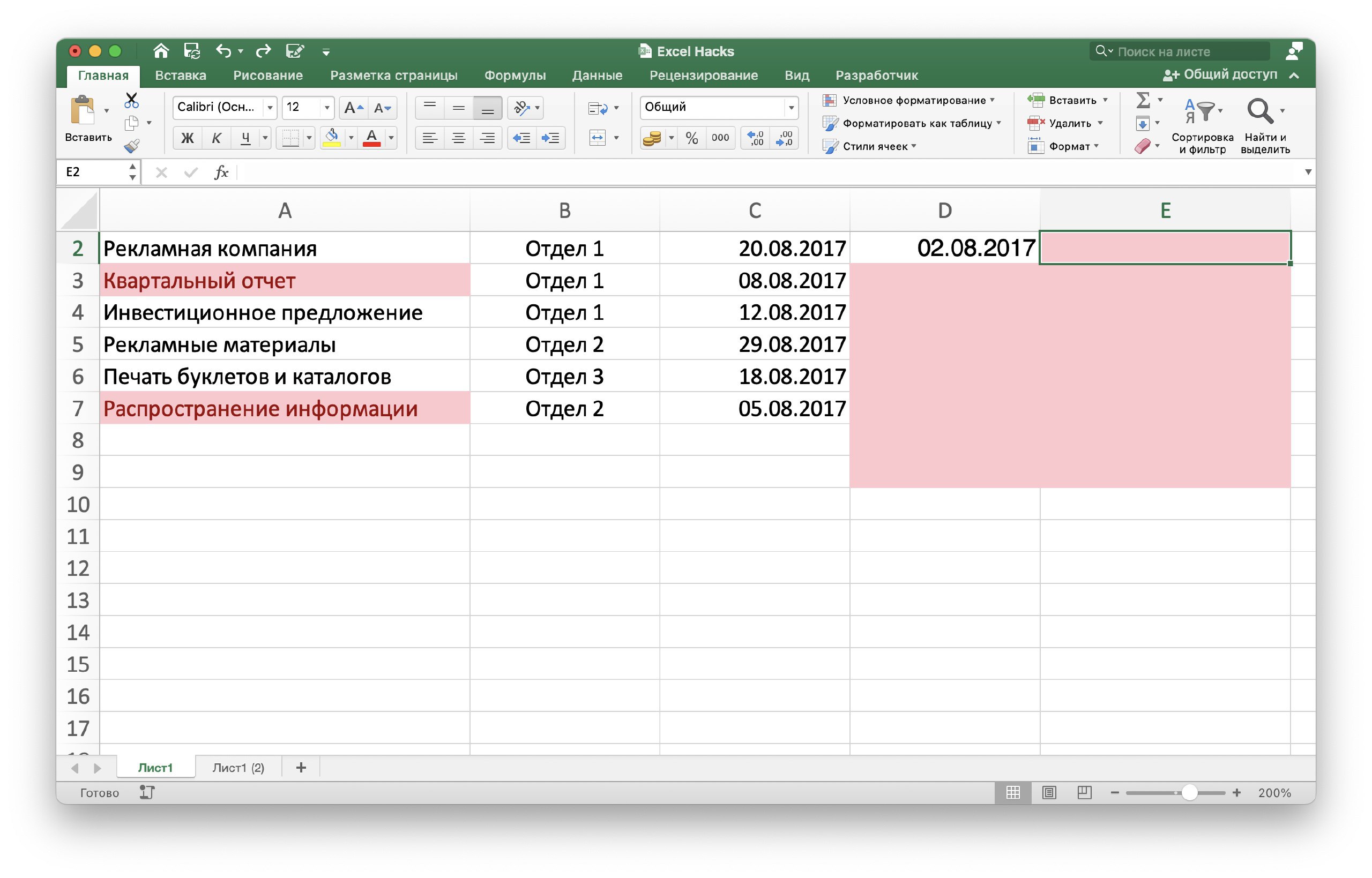Expand the font size dropdown 12
Screen dimensions: 1372x878
pos(322,109)
